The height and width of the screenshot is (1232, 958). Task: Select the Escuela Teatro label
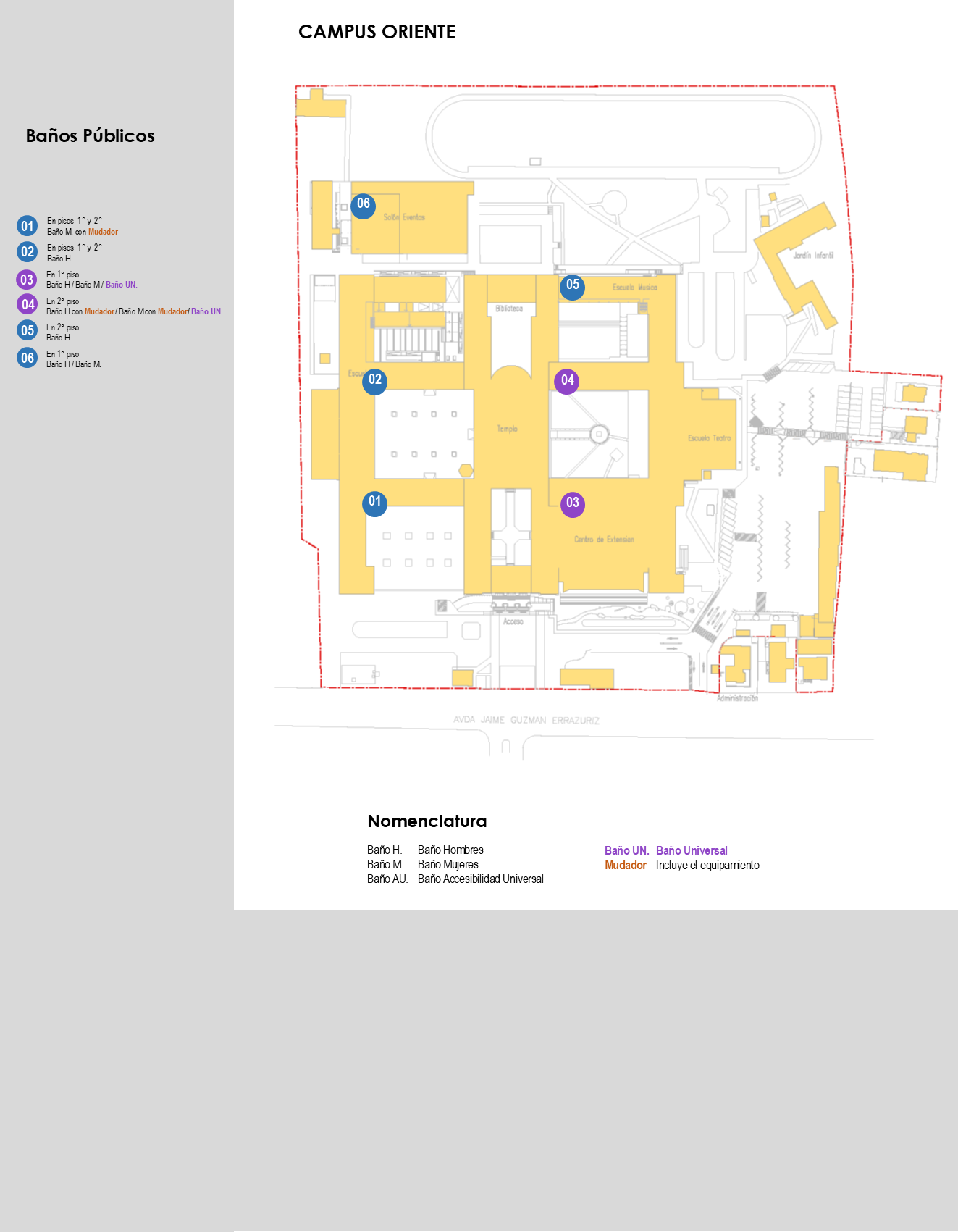coord(709,438)
